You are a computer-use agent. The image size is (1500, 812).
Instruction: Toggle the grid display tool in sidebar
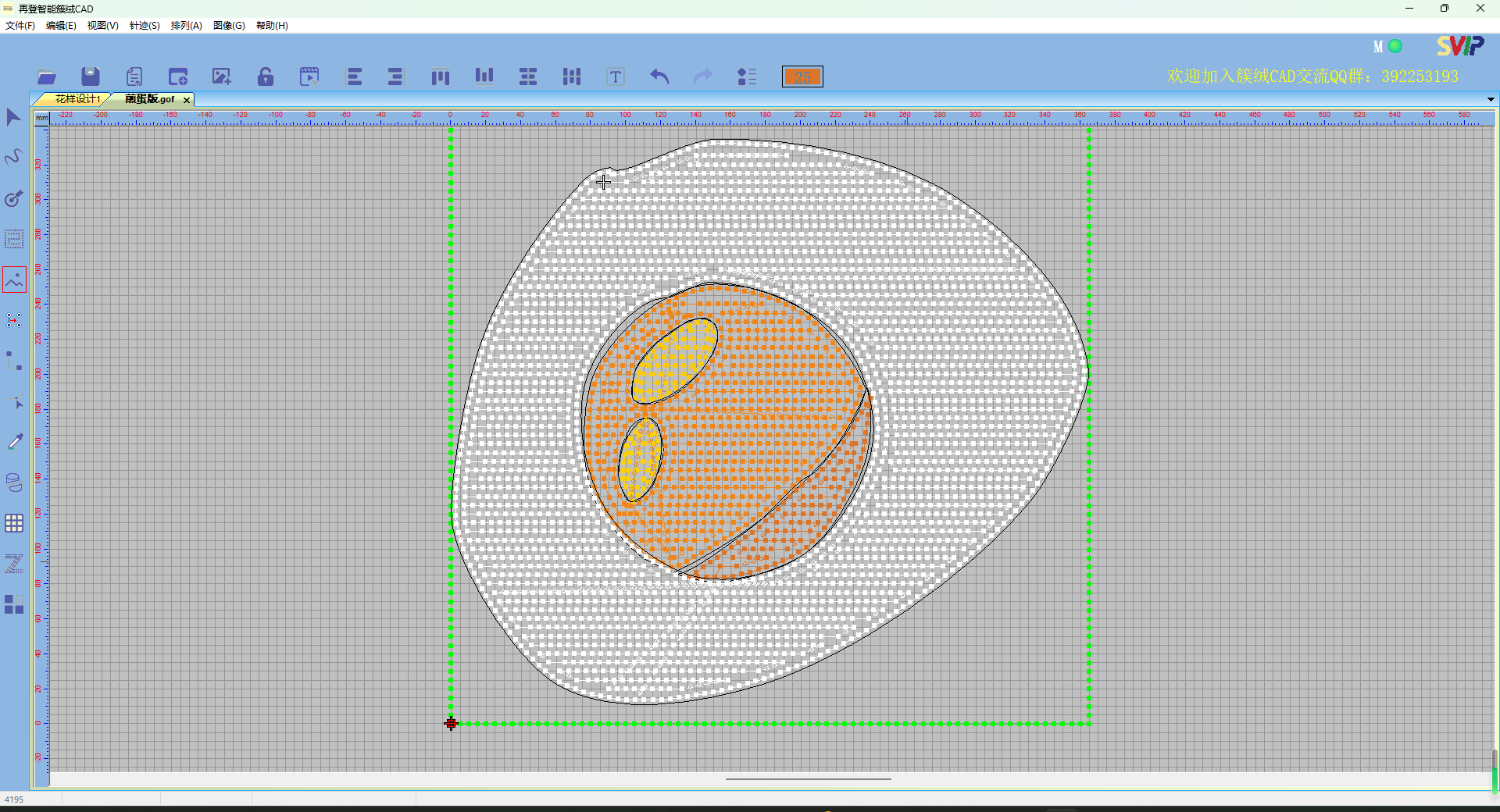click(14, 523)
